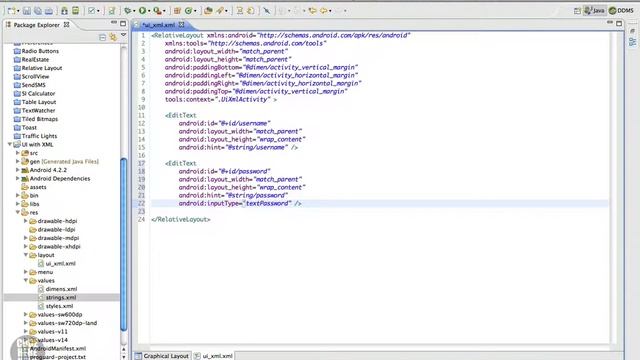The width and height of the screenshot is (640, 360).
Task: Click the android:hint="@string/username" line
Action: click(x=238, y=147)
